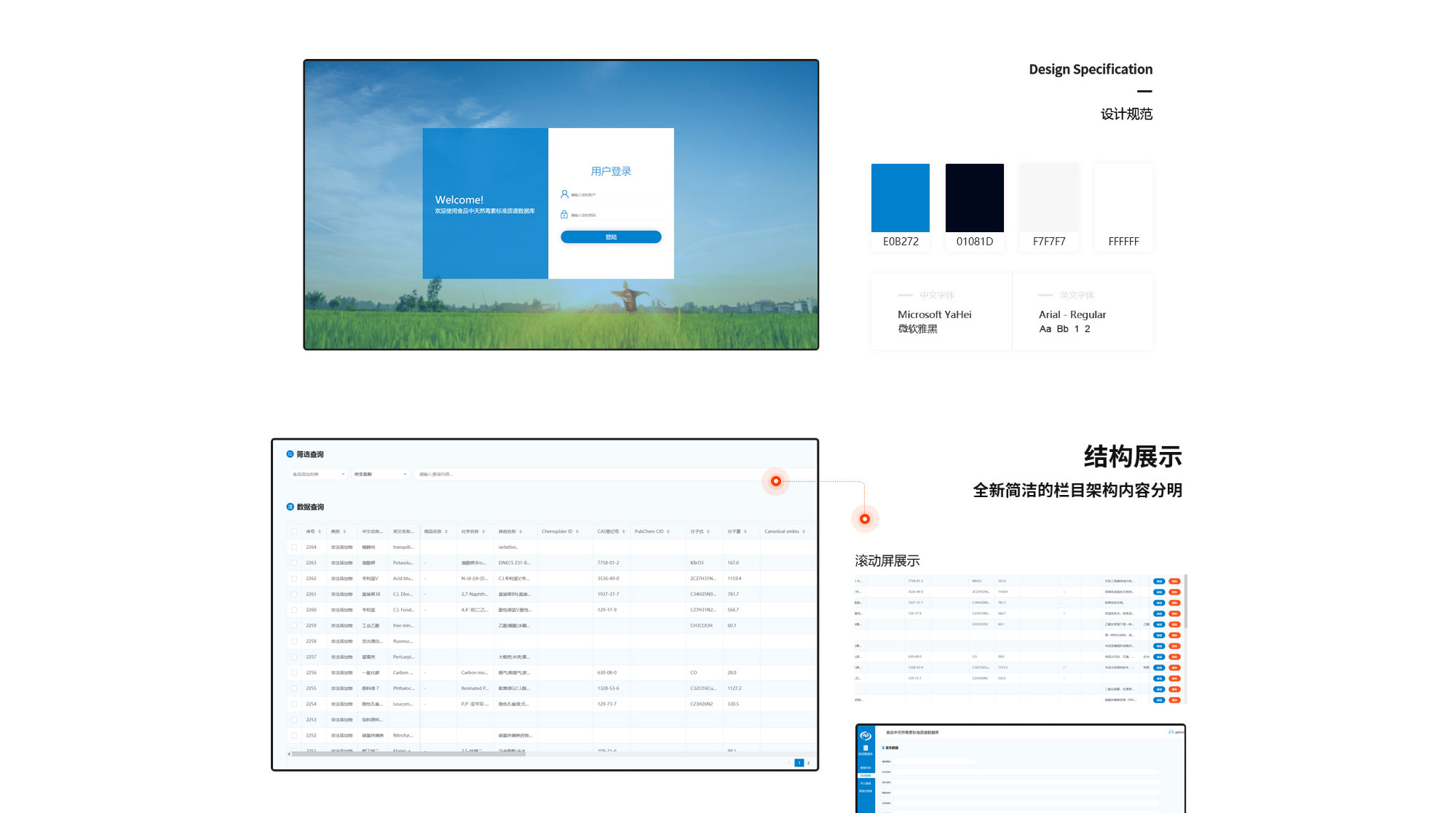The height and width of the screenshot is (813, 1456).
Task: Check the checkbox for row 2260
Action: tap(294, 610)
